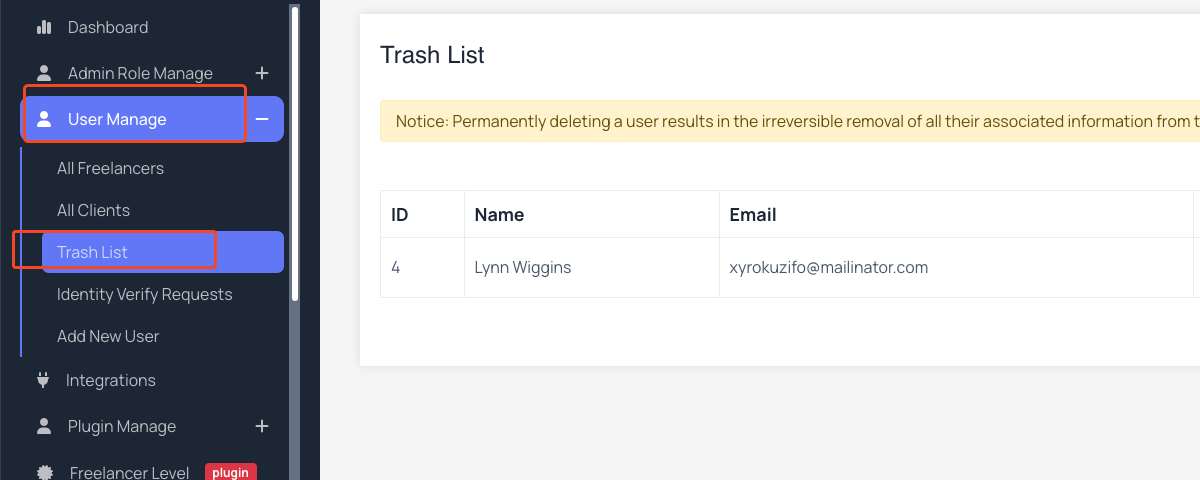
Task: Click the red plugin badge
Action: tap(231, 472)
